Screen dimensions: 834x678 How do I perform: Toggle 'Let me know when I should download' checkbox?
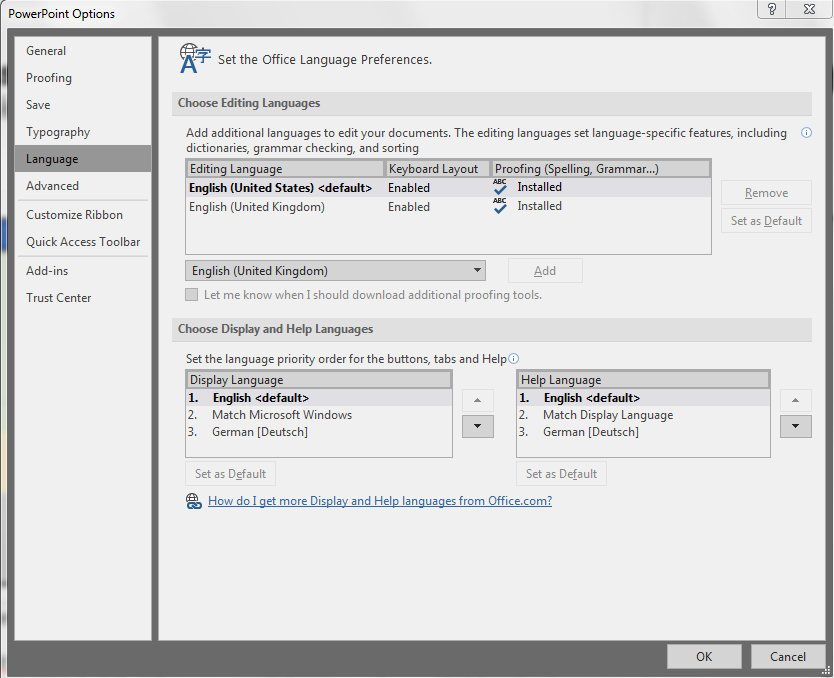point(191,295)
